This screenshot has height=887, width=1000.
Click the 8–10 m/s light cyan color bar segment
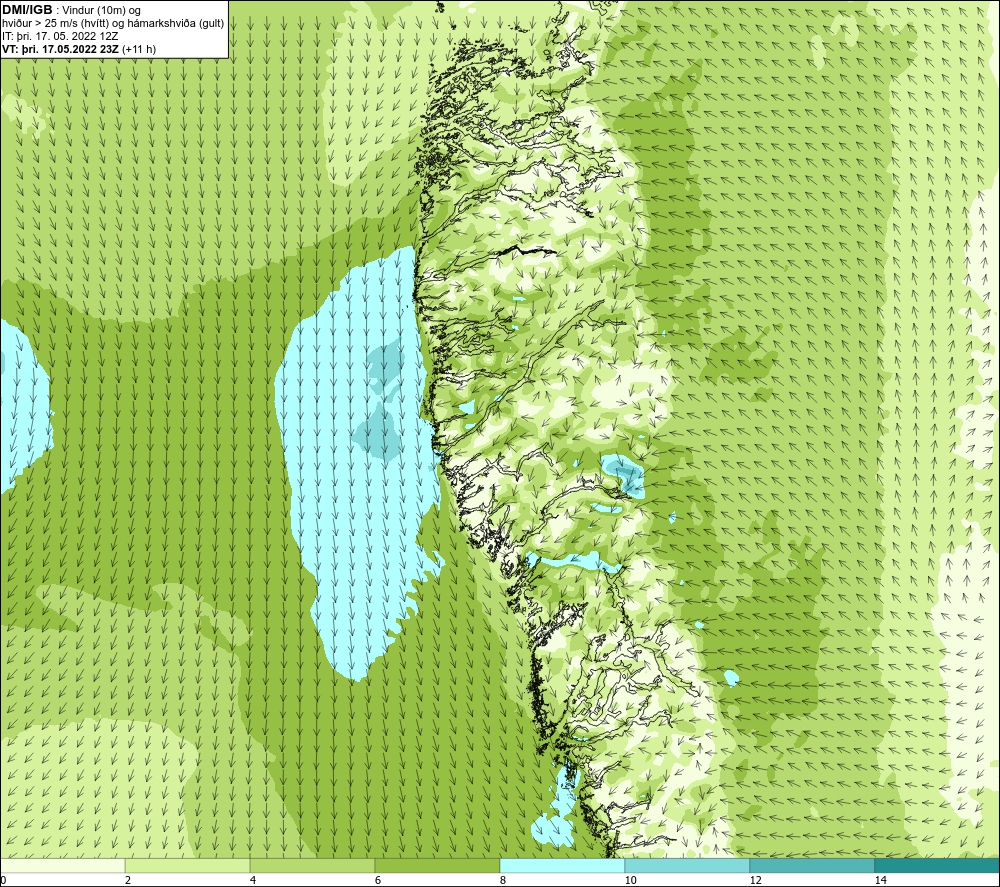[x=562, y=865]
